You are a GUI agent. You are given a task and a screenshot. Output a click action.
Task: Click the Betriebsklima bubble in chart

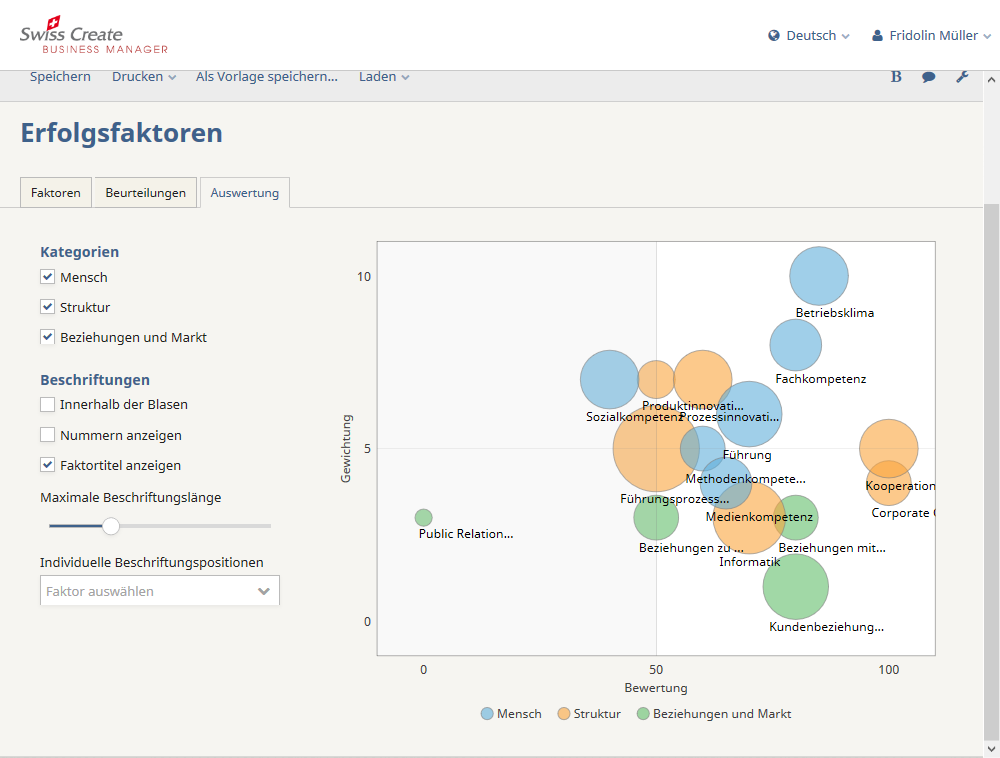pyautogui.click(x=819, y=276)
